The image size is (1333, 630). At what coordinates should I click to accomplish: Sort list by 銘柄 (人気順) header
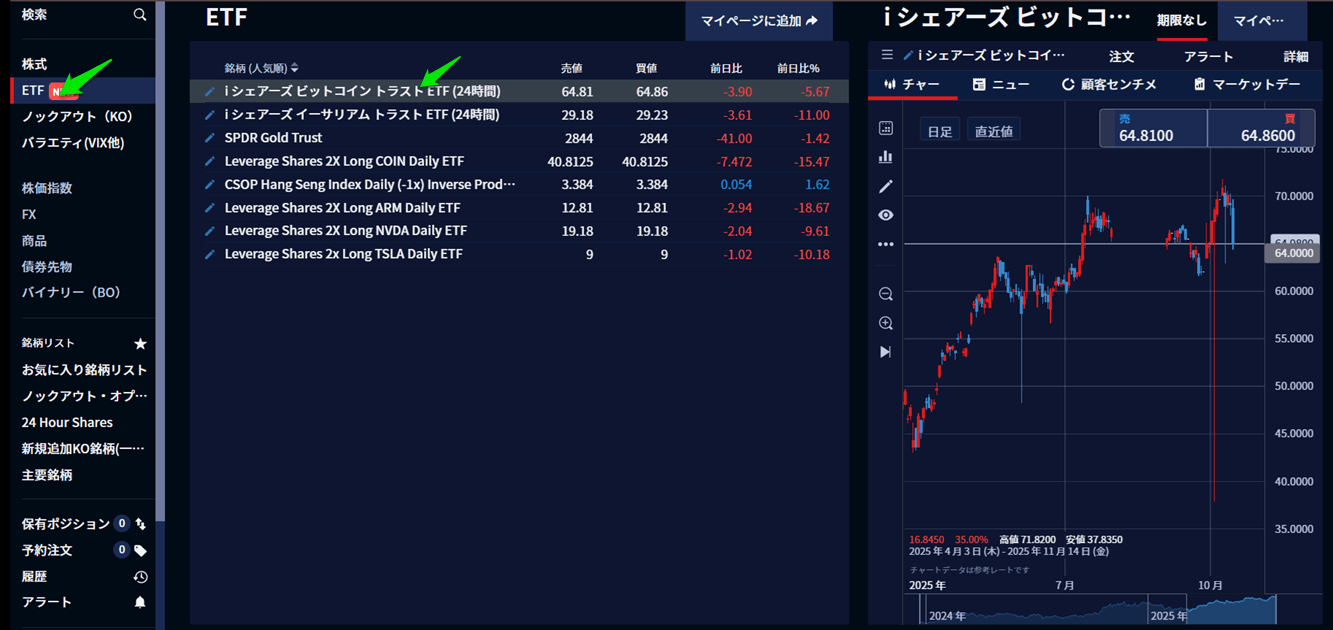point(261,68)
